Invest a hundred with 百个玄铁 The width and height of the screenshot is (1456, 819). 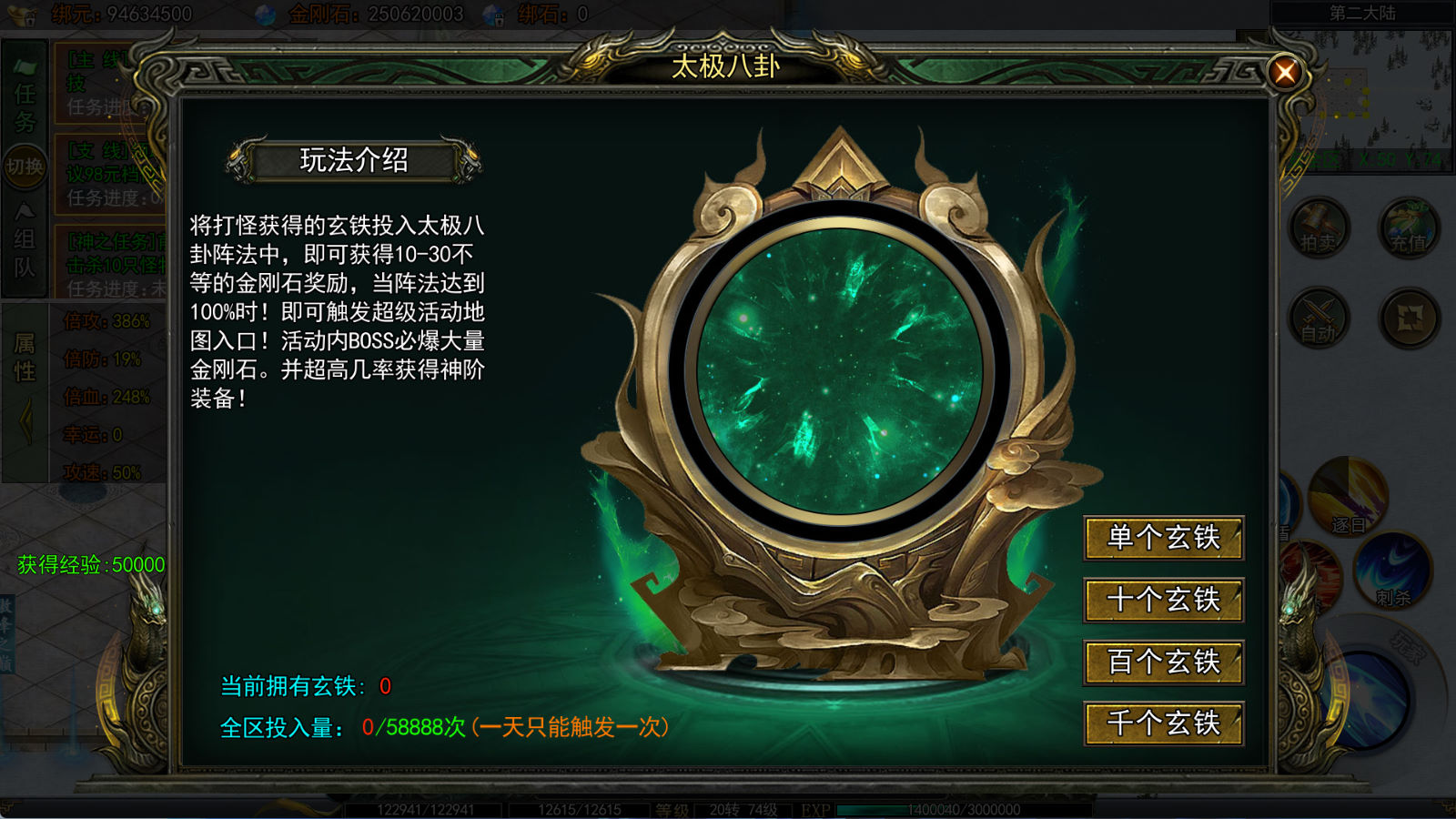click(x=1163, y=662)
